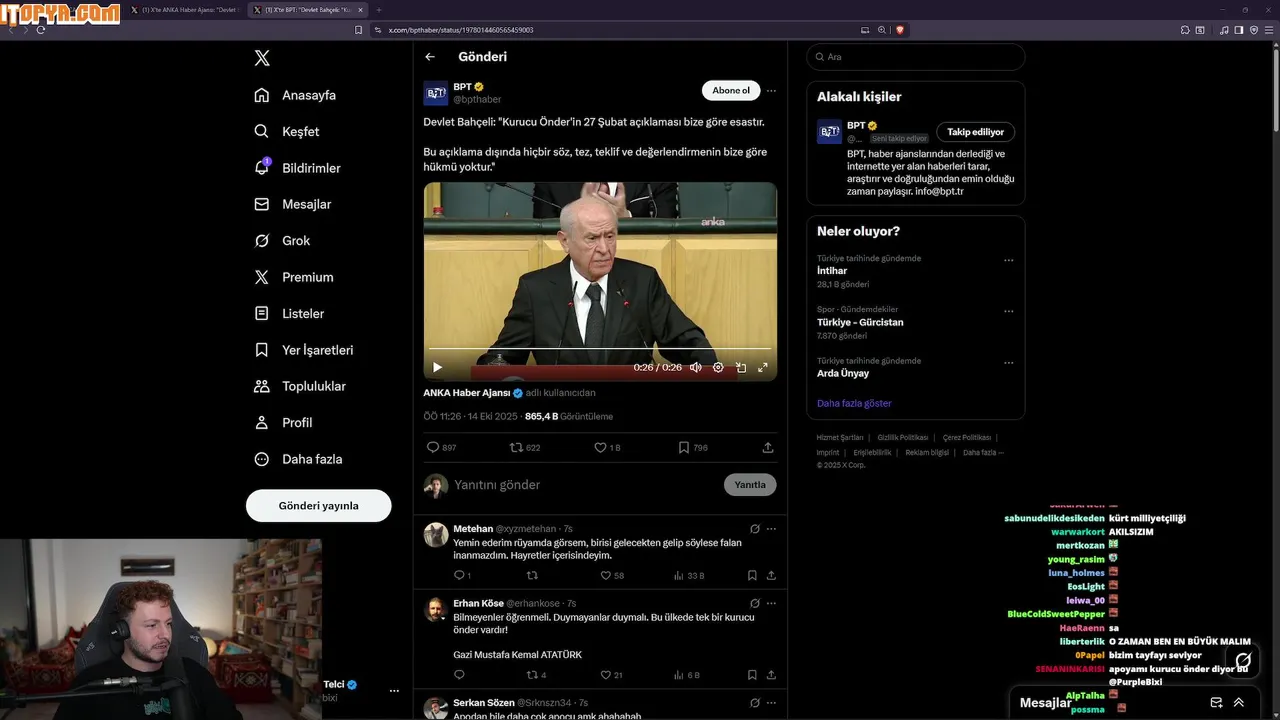The image size is (1280, 720).
Task: Switch to ANKA Haber Ajansı browser tab
Action: pos(184,10)
